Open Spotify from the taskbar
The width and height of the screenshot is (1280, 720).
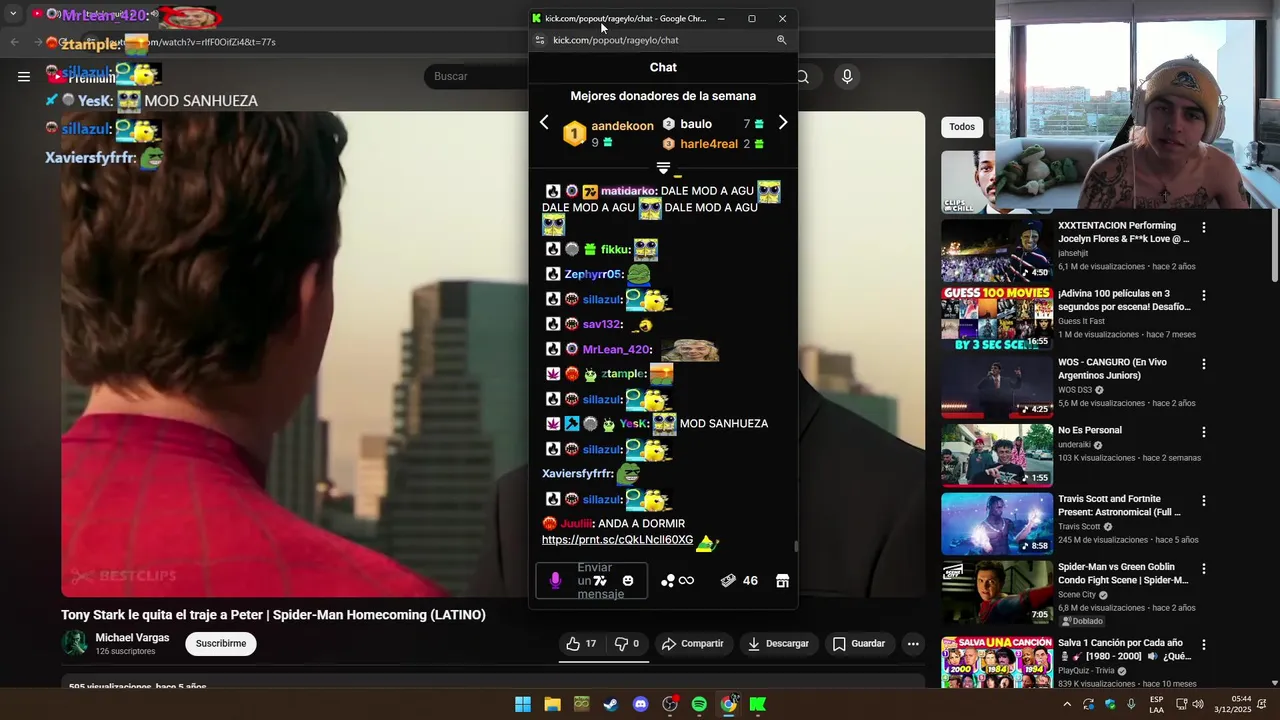click(699, 704)
